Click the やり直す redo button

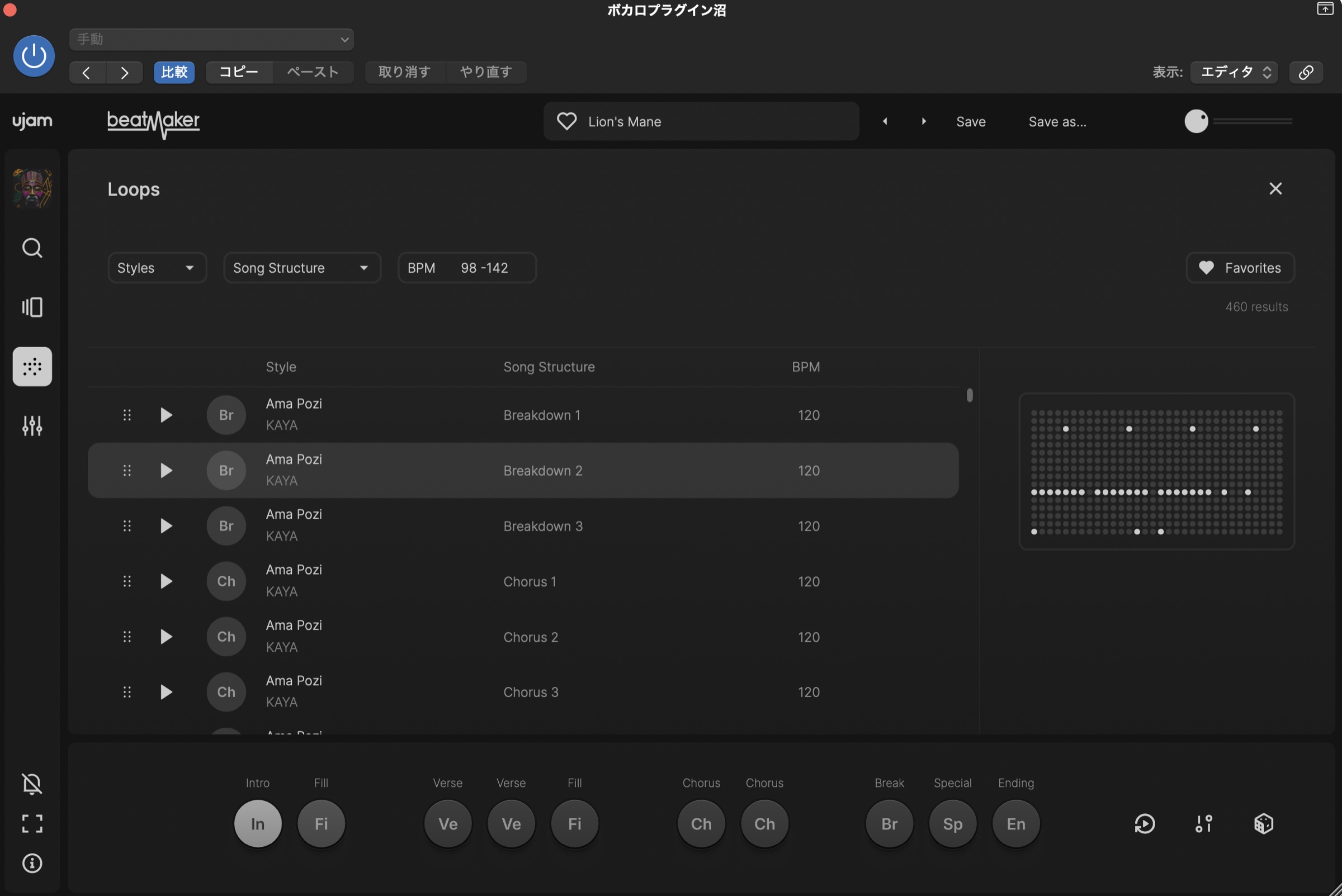pos(486,72)
